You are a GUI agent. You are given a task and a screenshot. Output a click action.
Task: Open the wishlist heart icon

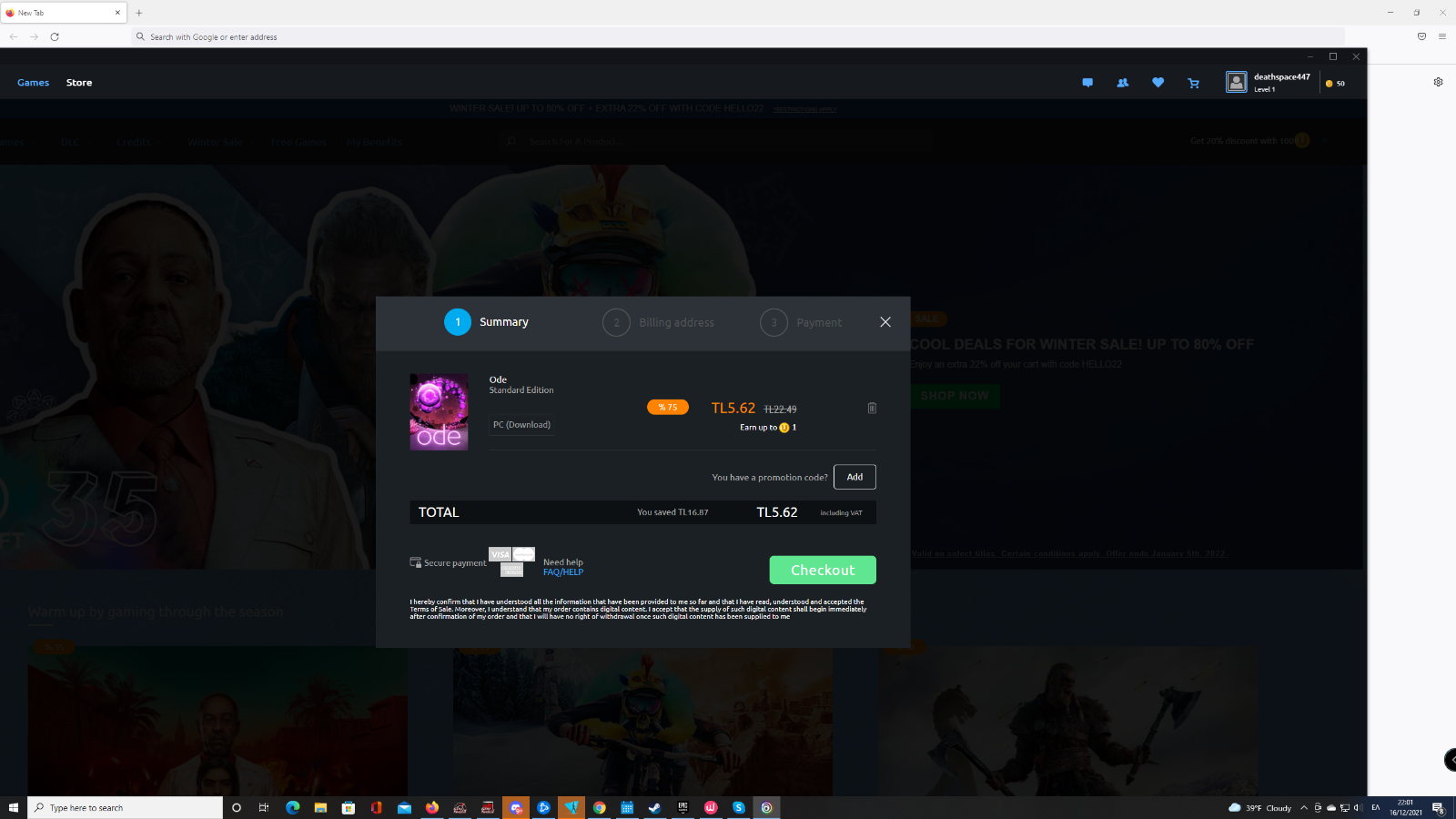[x=1158, y=83]
